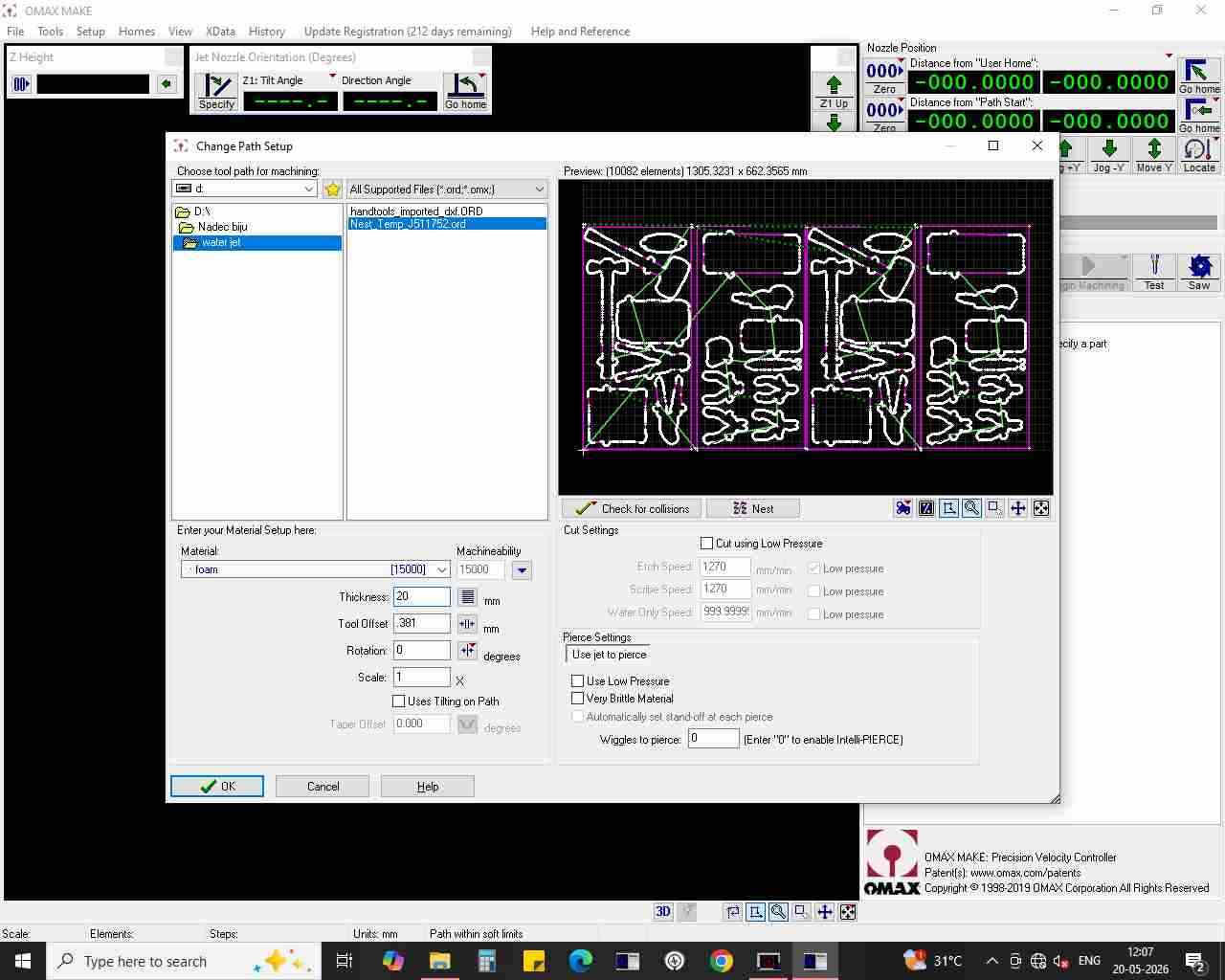Click the Jog -Y button in main window

[x=1109, y=155]
